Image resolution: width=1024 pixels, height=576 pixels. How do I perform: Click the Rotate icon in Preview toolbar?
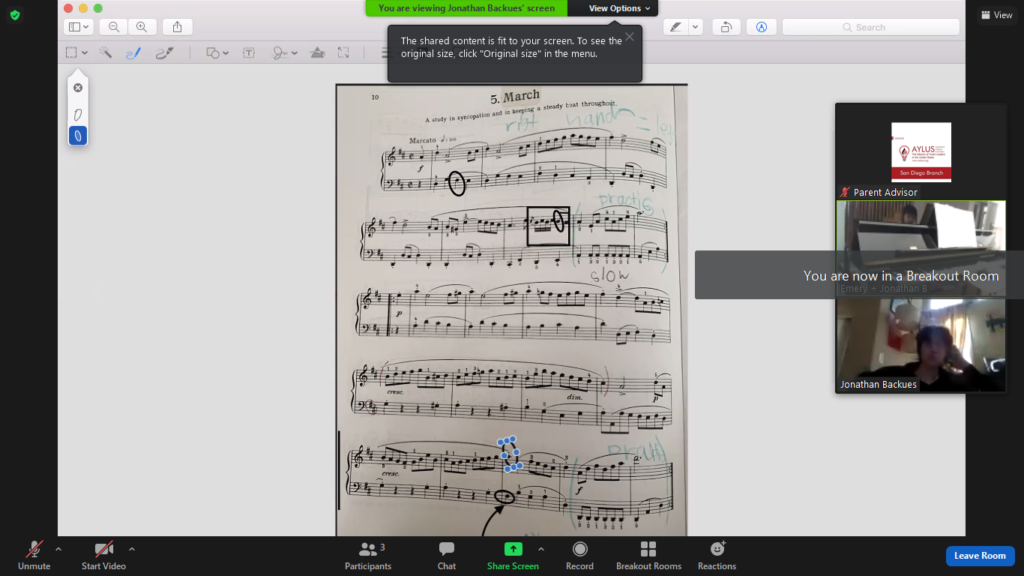(x=726, y=27)
